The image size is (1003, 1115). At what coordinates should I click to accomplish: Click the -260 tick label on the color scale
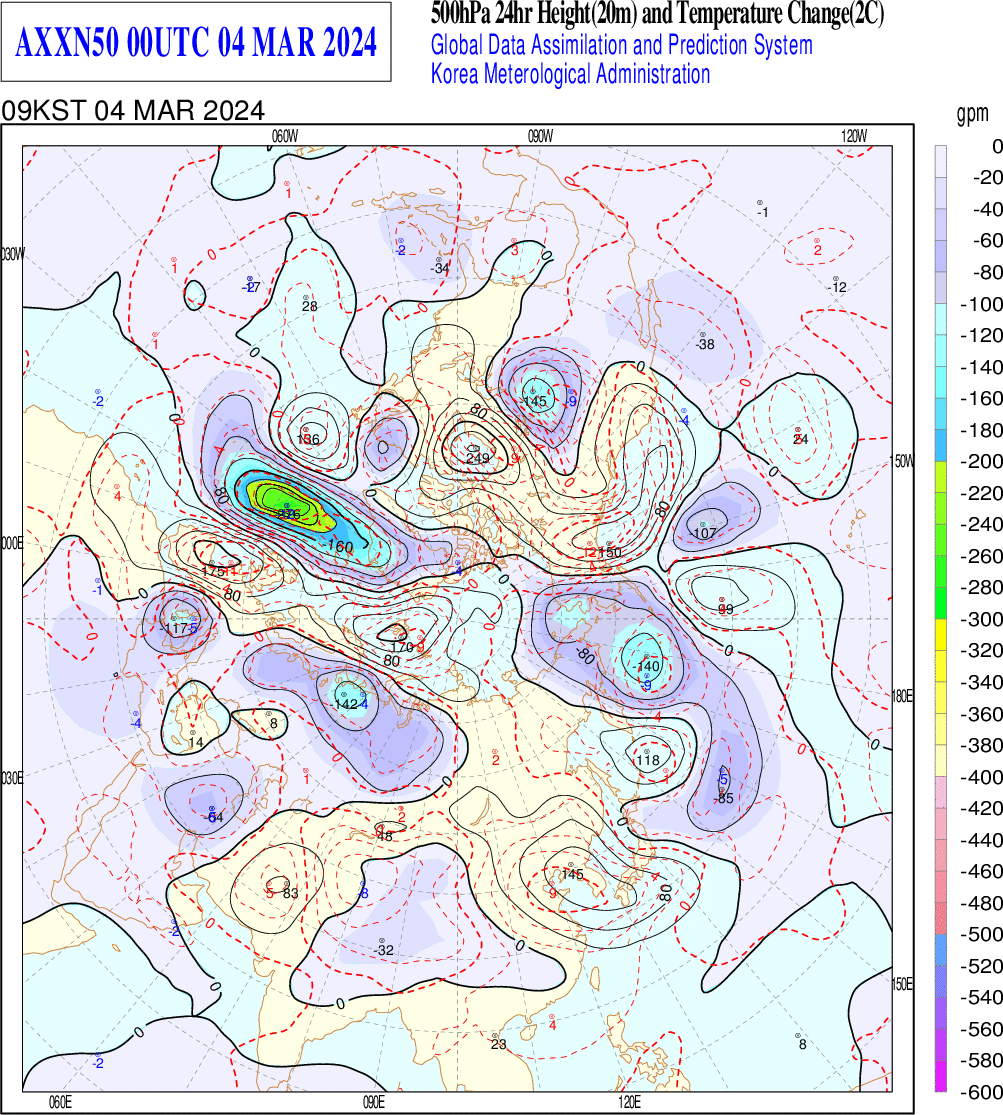pos(981,555)
